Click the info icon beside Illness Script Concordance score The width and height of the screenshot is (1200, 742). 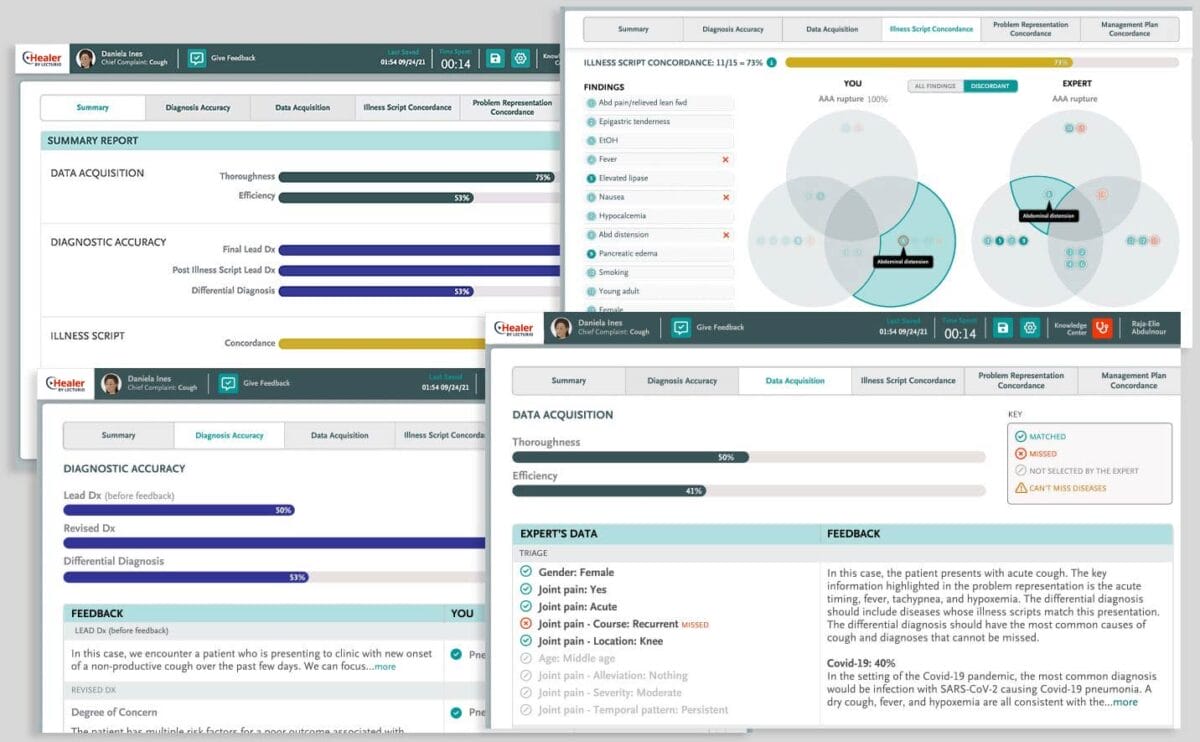(771, 62)
